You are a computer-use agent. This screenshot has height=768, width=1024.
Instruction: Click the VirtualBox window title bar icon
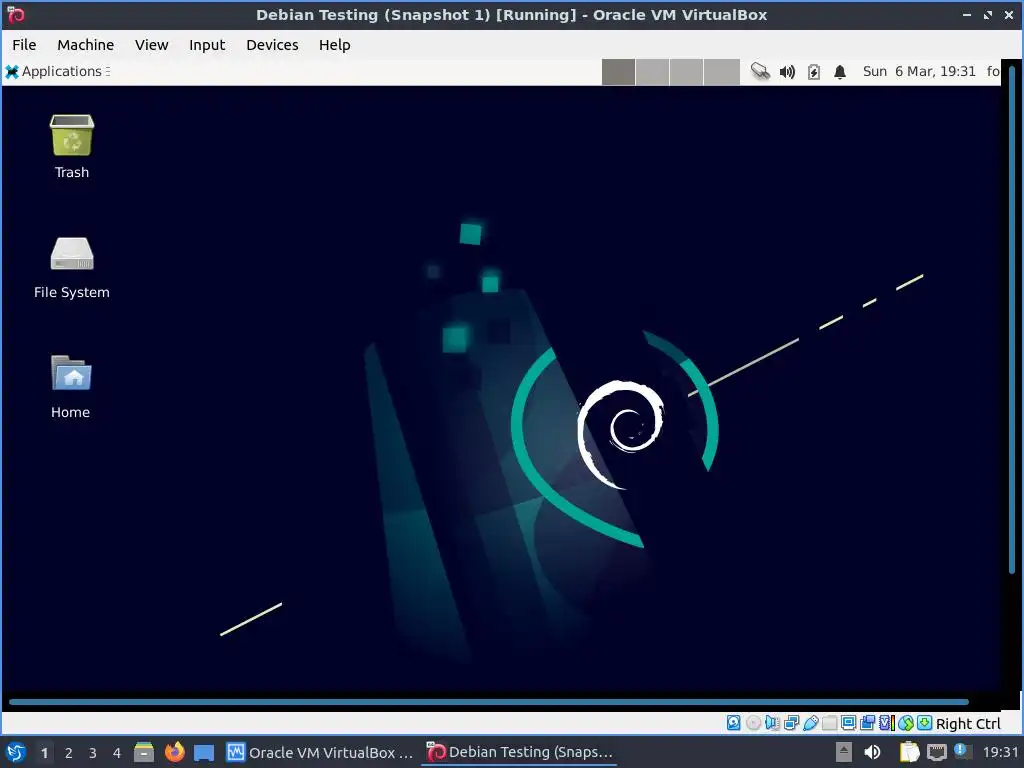click(16, 14)
